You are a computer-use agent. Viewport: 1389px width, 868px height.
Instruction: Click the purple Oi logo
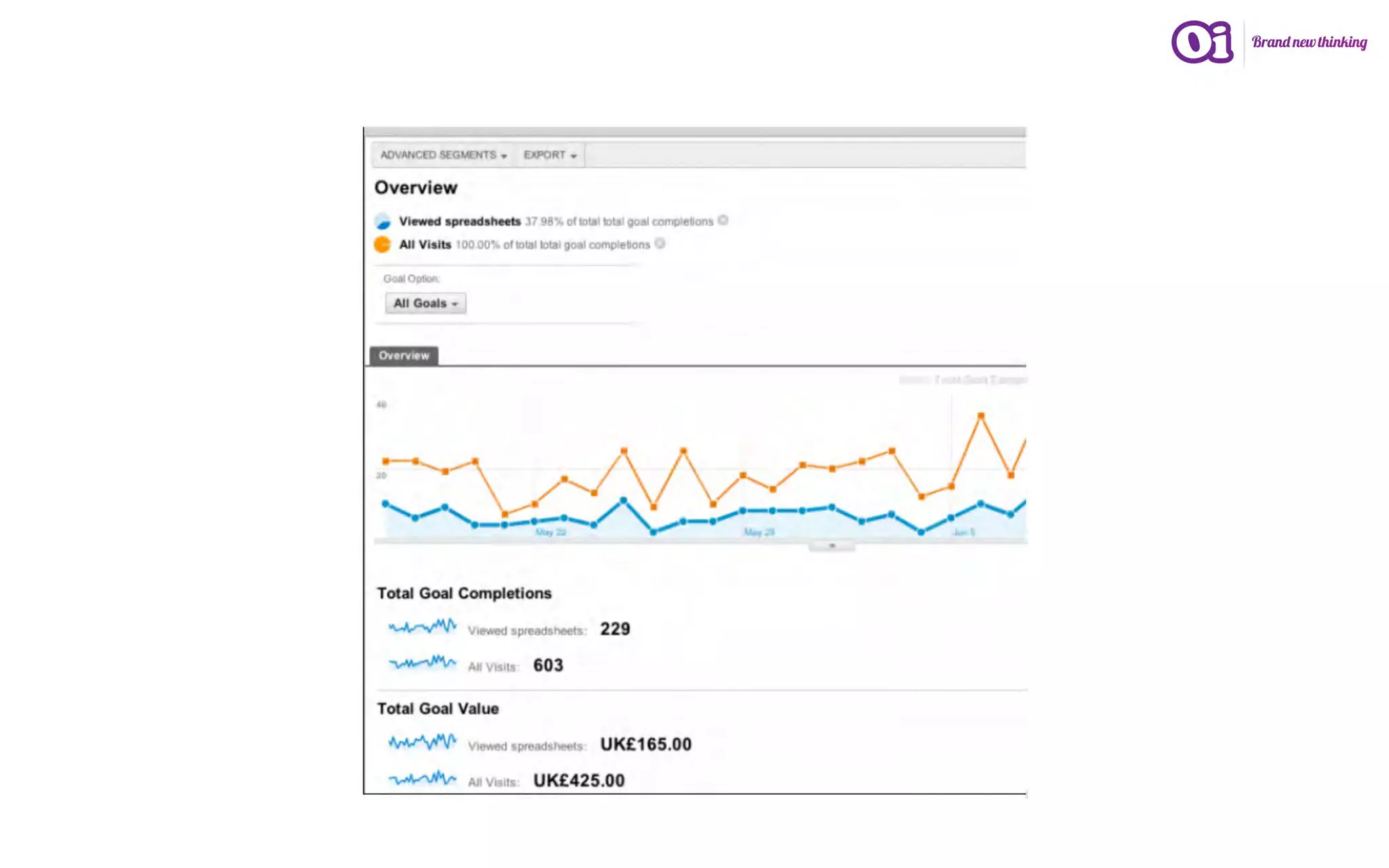tap(1202, 42)
